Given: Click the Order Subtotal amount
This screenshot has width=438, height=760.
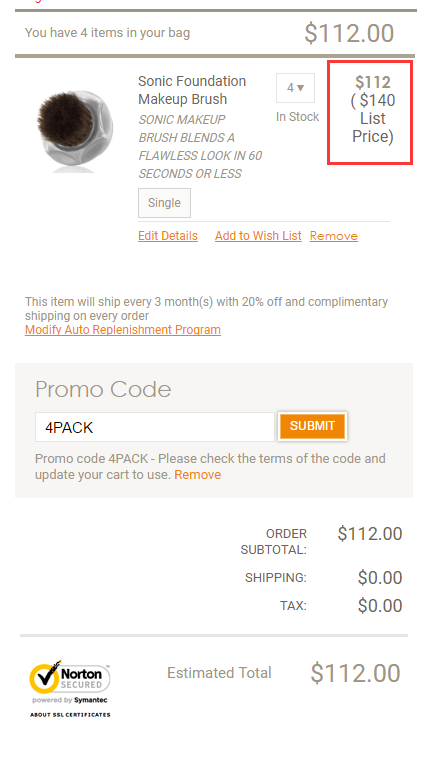Looking at the screenshot, I should click(370, 534).
